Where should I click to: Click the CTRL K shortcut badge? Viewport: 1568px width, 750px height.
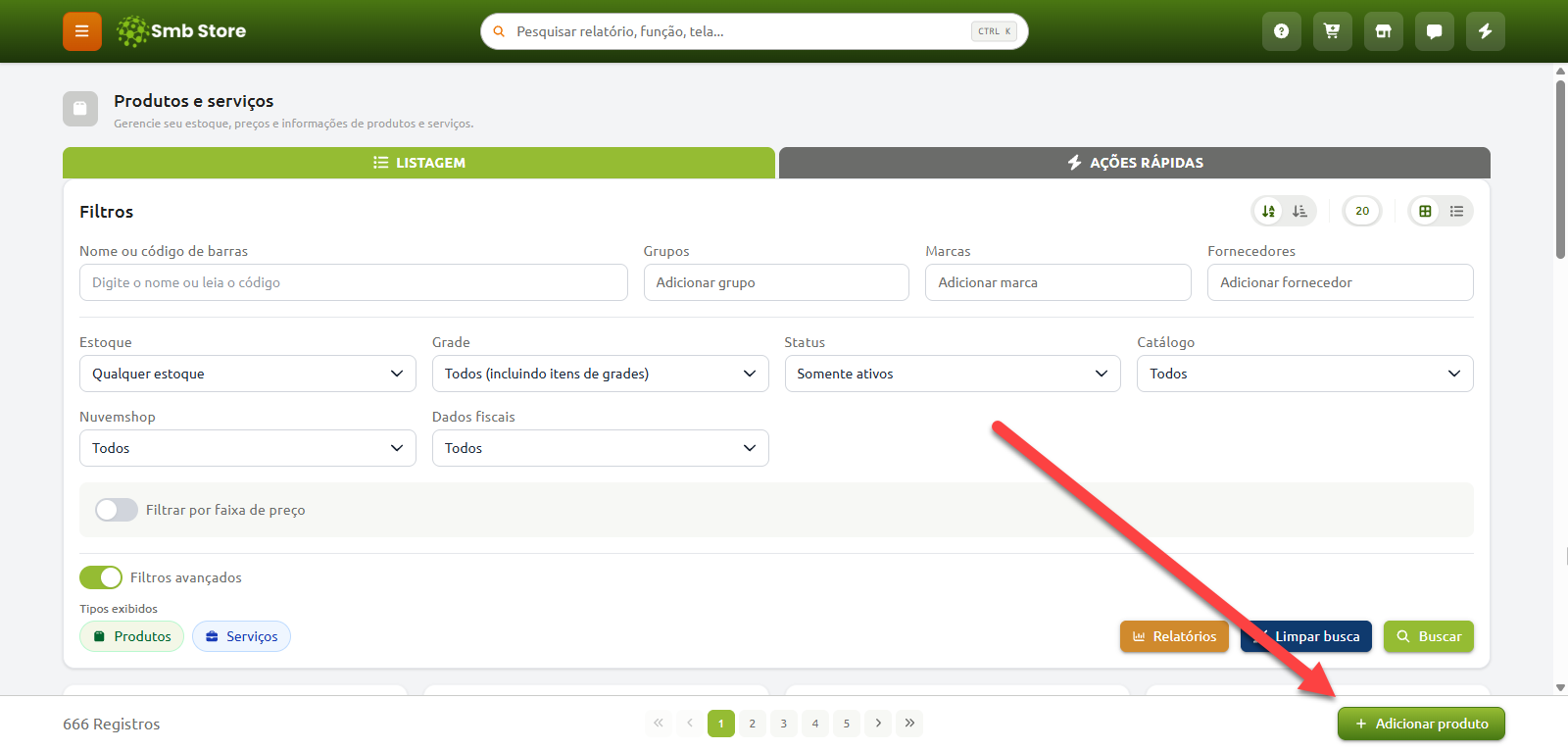click(x=994, y=31)
